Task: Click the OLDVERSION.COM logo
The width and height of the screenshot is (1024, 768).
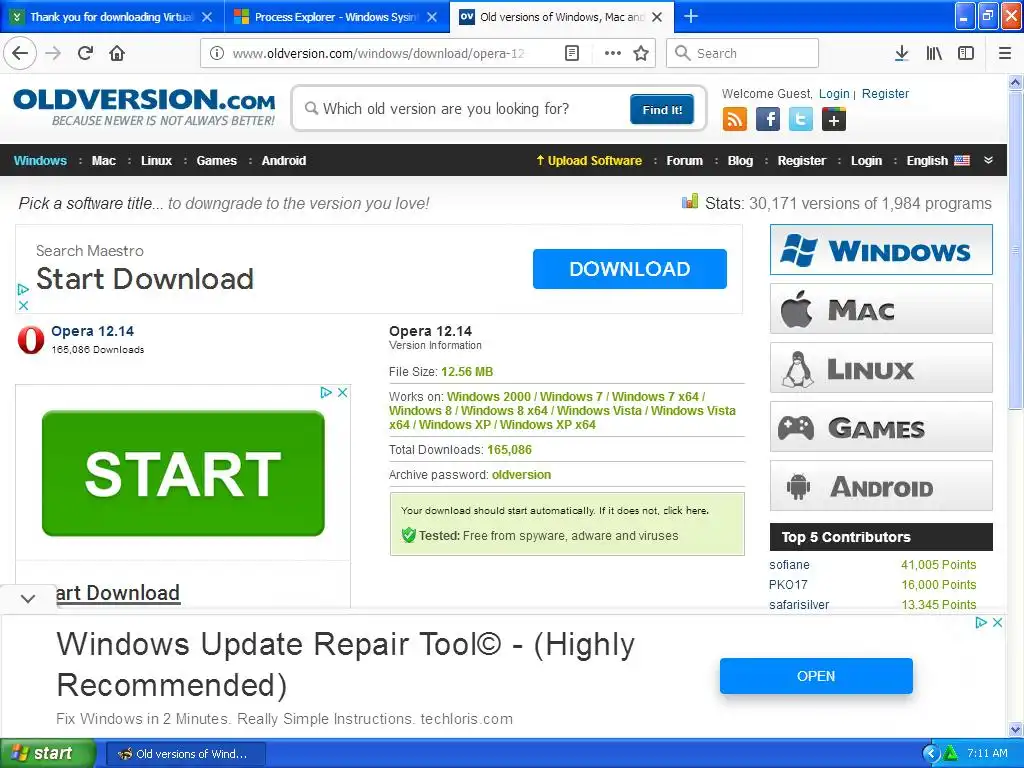Action: tap(144, 107)
